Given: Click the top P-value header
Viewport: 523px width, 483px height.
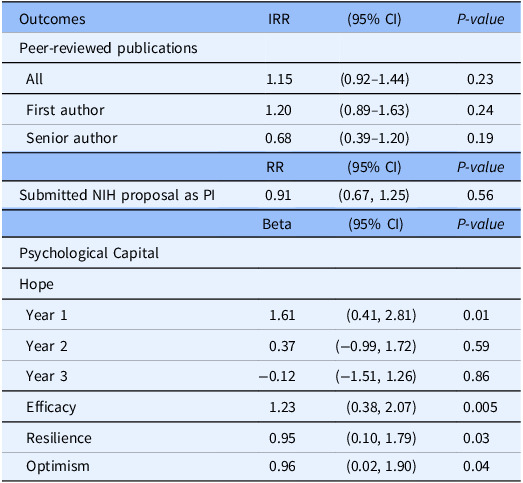Looking at the screenshot, I should pyautogui.click(x=480, y=19).
